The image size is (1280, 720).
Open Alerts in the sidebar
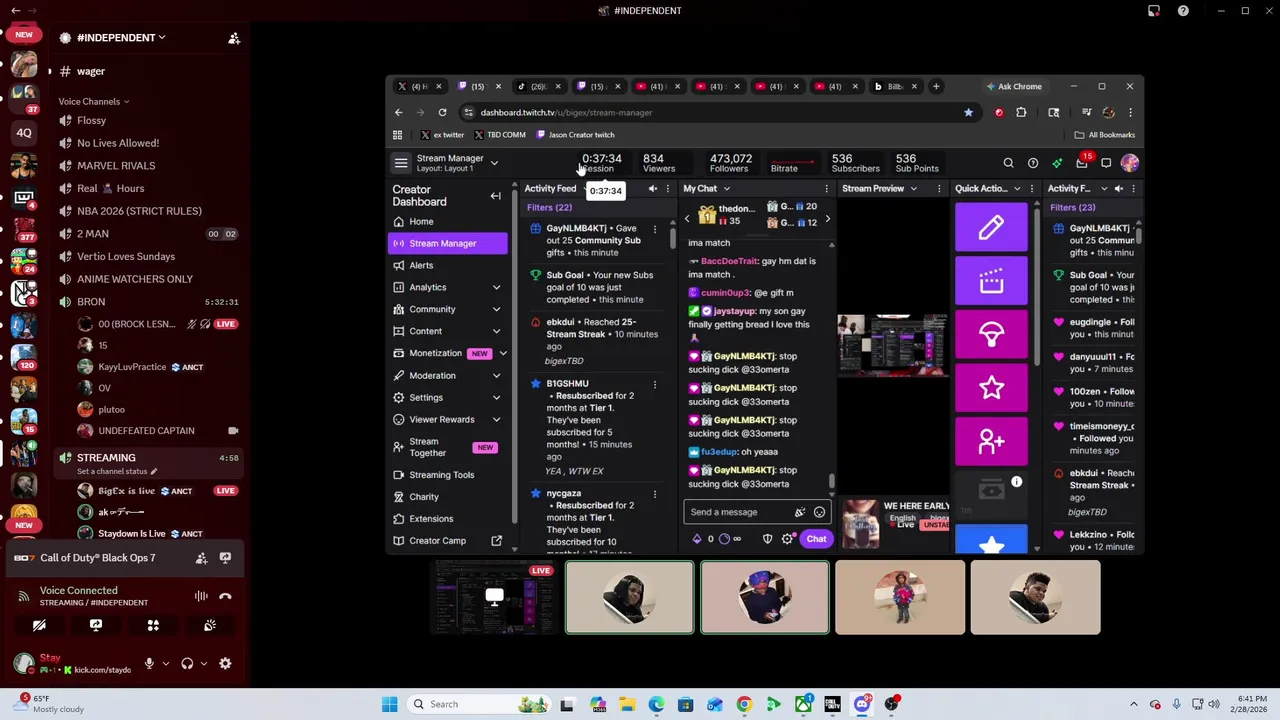pyautogui.click(x=447, y=265)
